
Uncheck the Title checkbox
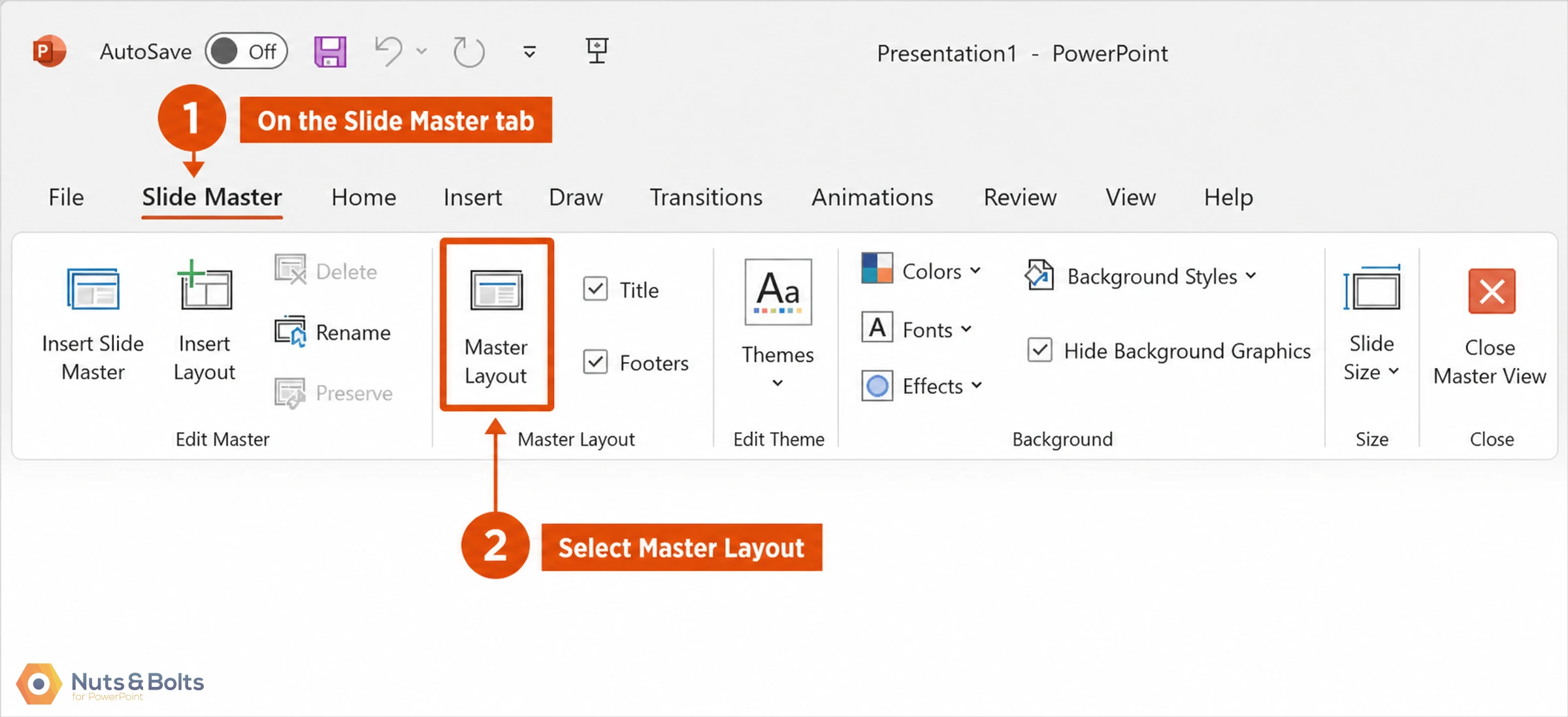(x=595, y=289)
